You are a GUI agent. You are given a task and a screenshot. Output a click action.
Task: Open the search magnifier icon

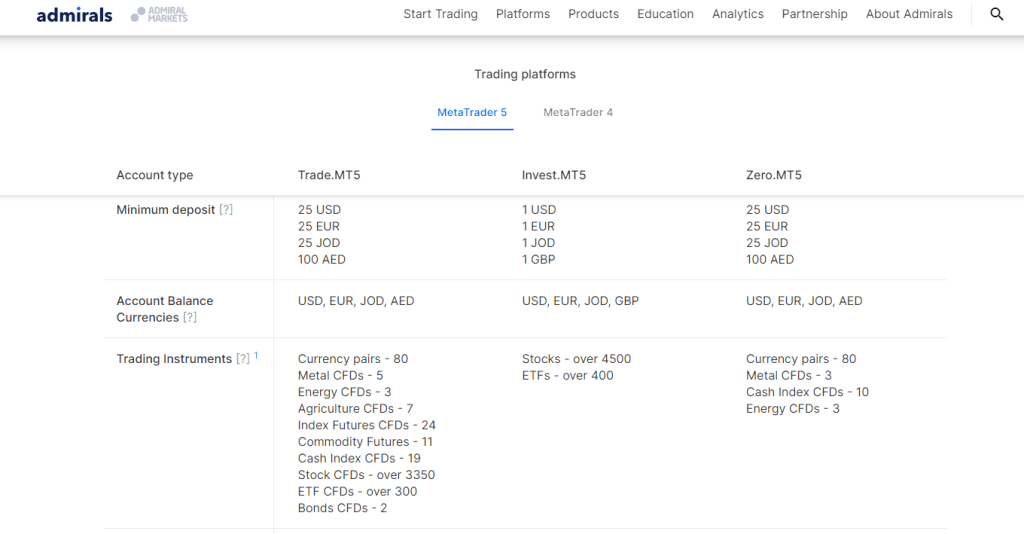point(997,14)
